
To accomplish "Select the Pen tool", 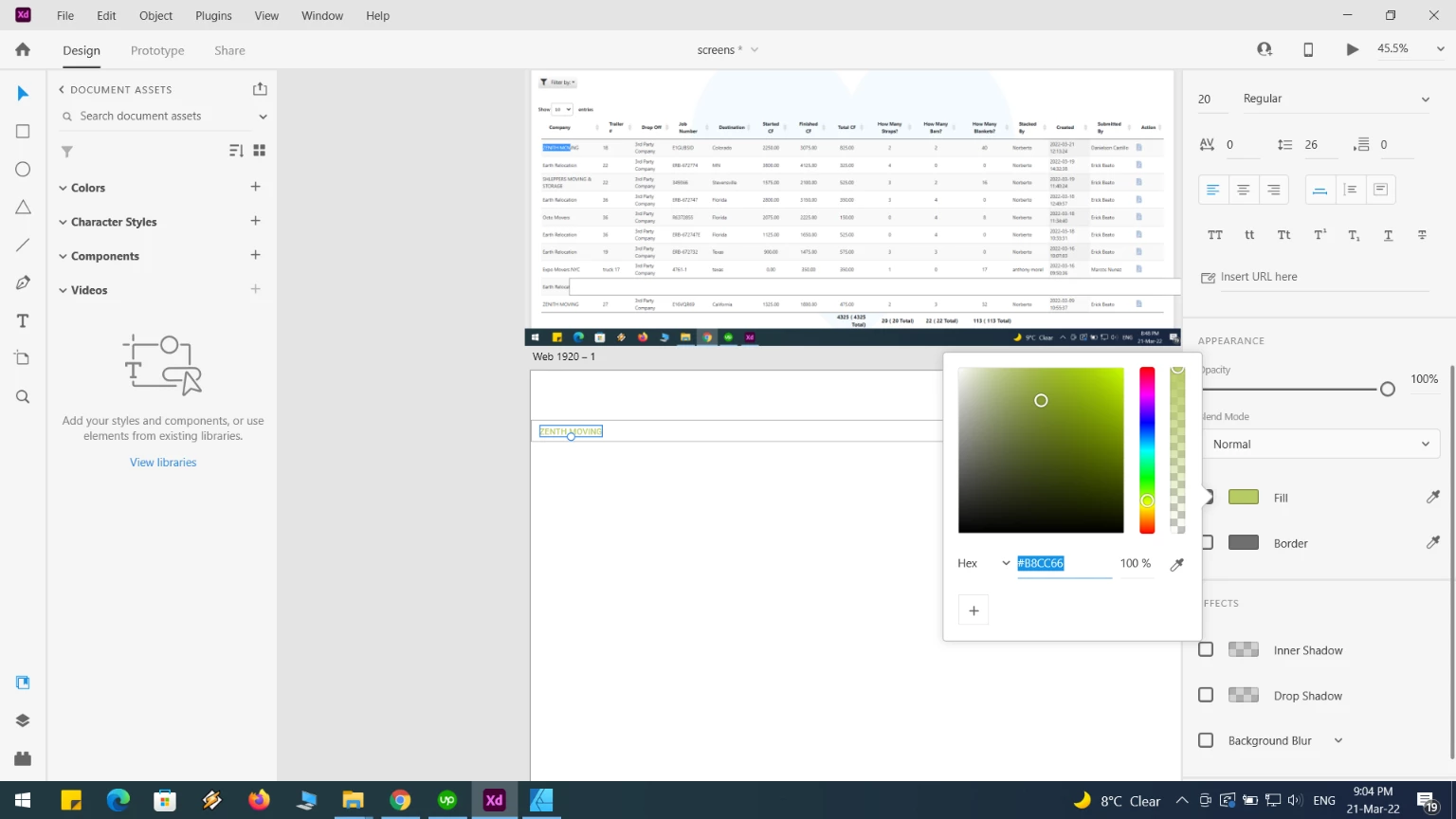I will click(x=23, y=282).
